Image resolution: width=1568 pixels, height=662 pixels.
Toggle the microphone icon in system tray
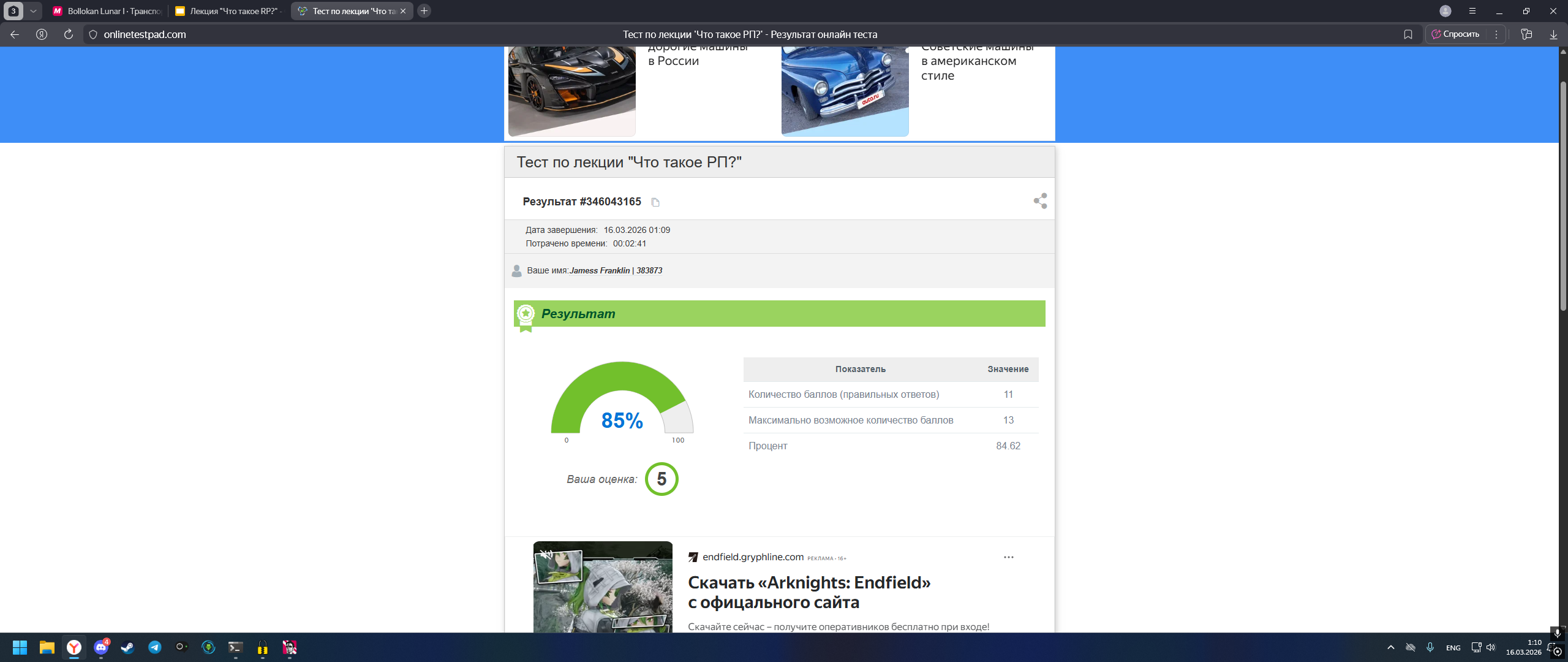pos(1430,647)
